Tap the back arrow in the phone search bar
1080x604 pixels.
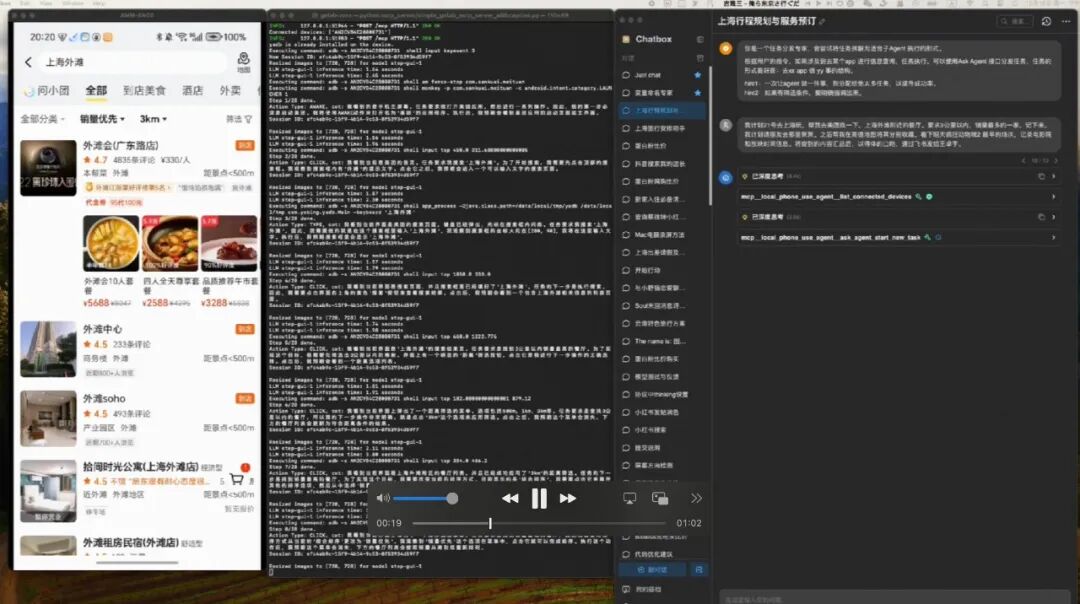[28, 62]
